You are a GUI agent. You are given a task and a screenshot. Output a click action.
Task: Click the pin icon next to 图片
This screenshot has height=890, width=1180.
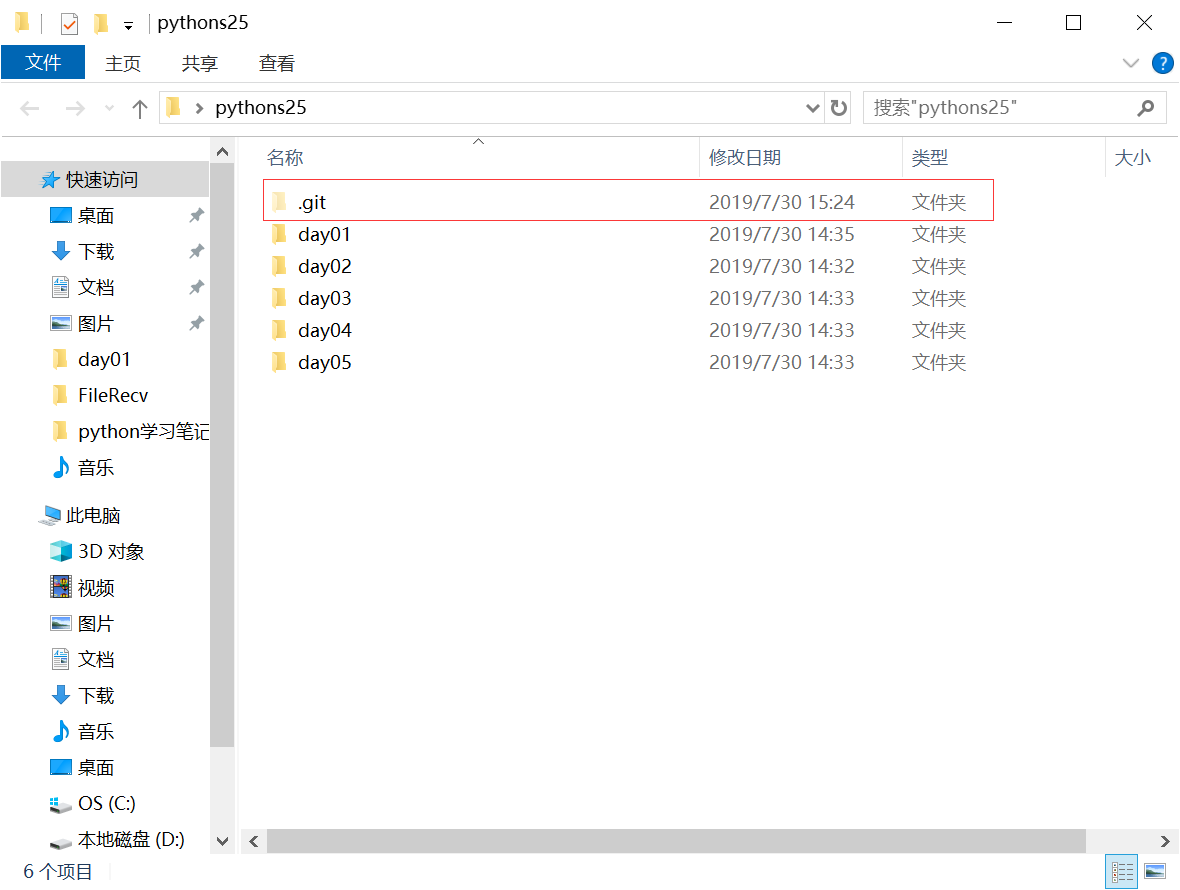click(x=196, y=323)
